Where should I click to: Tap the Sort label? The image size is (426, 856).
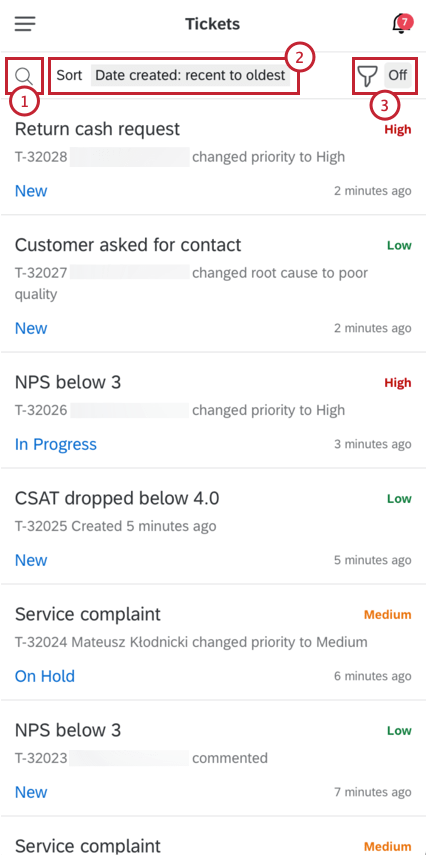click(69, 75)
